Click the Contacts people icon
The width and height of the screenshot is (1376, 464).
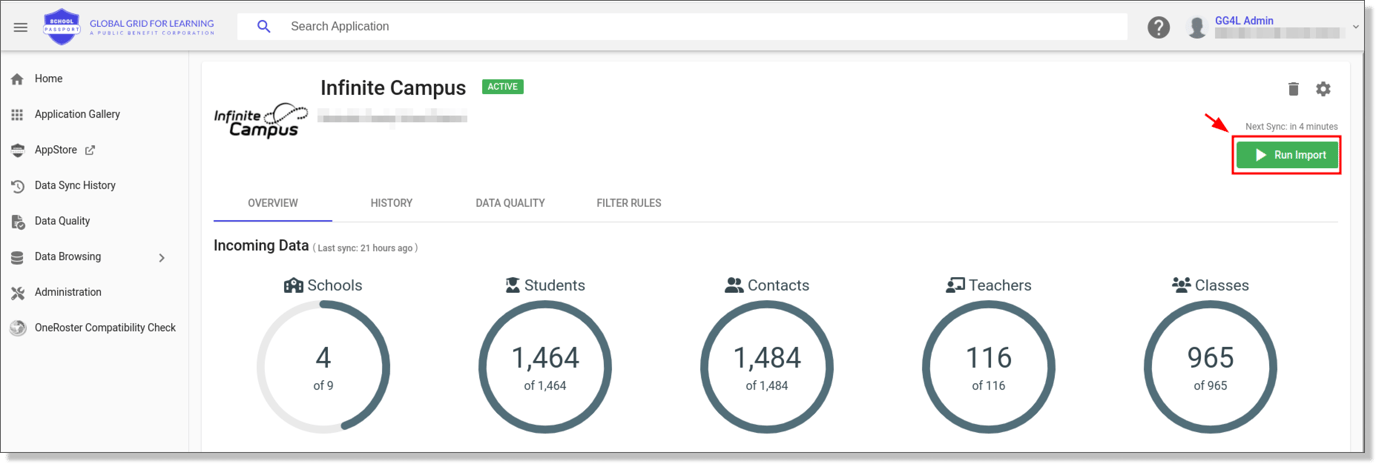(734, 286)
